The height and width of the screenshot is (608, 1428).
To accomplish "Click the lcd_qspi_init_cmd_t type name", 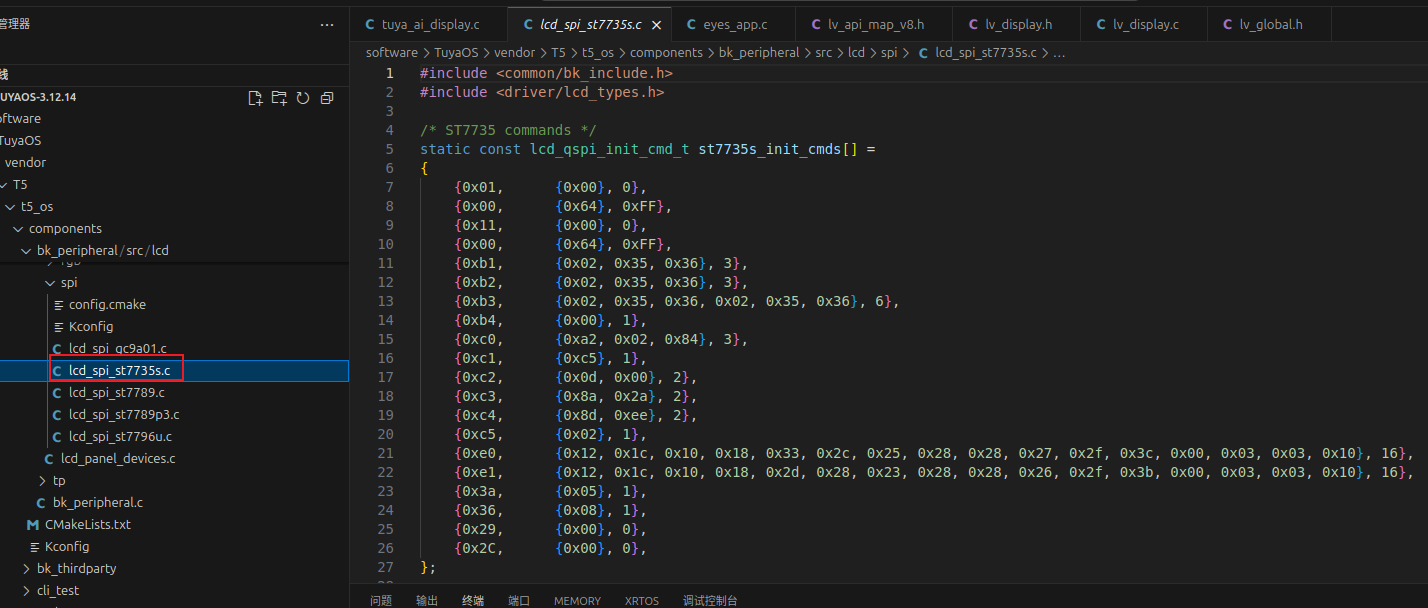I will click(x=610, y=149).
